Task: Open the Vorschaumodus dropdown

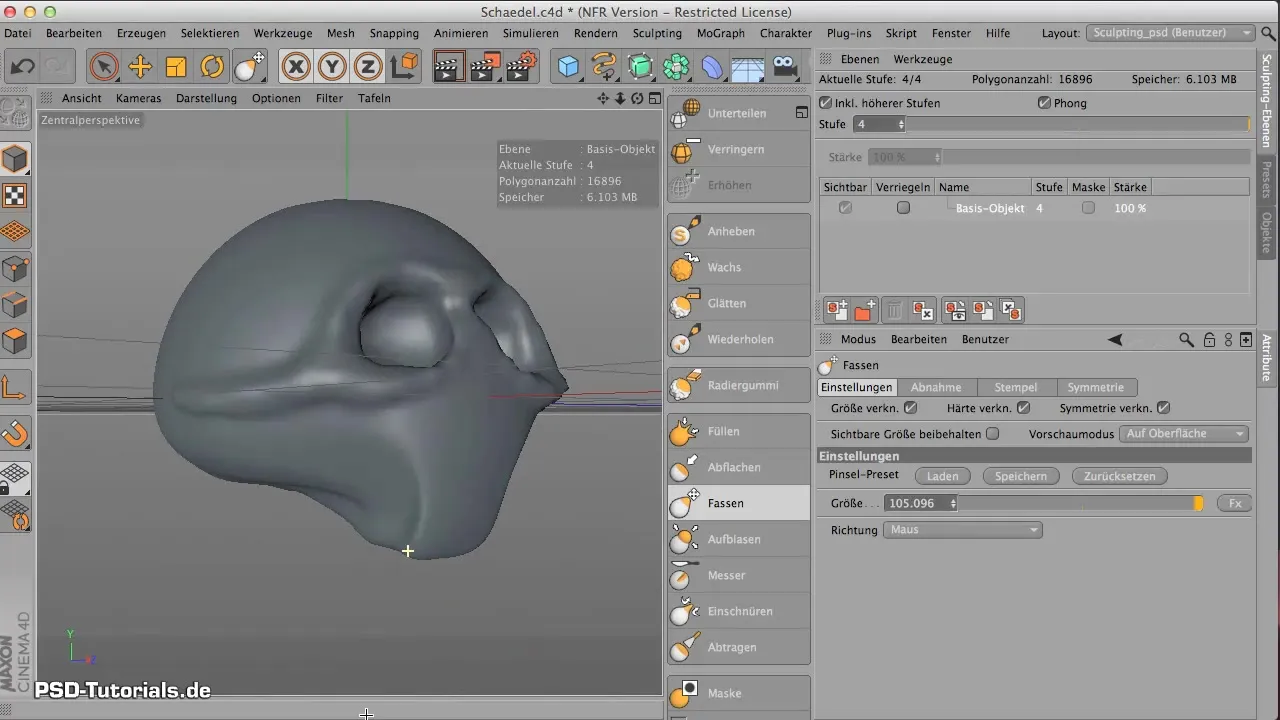Action: click(1184, 434)
